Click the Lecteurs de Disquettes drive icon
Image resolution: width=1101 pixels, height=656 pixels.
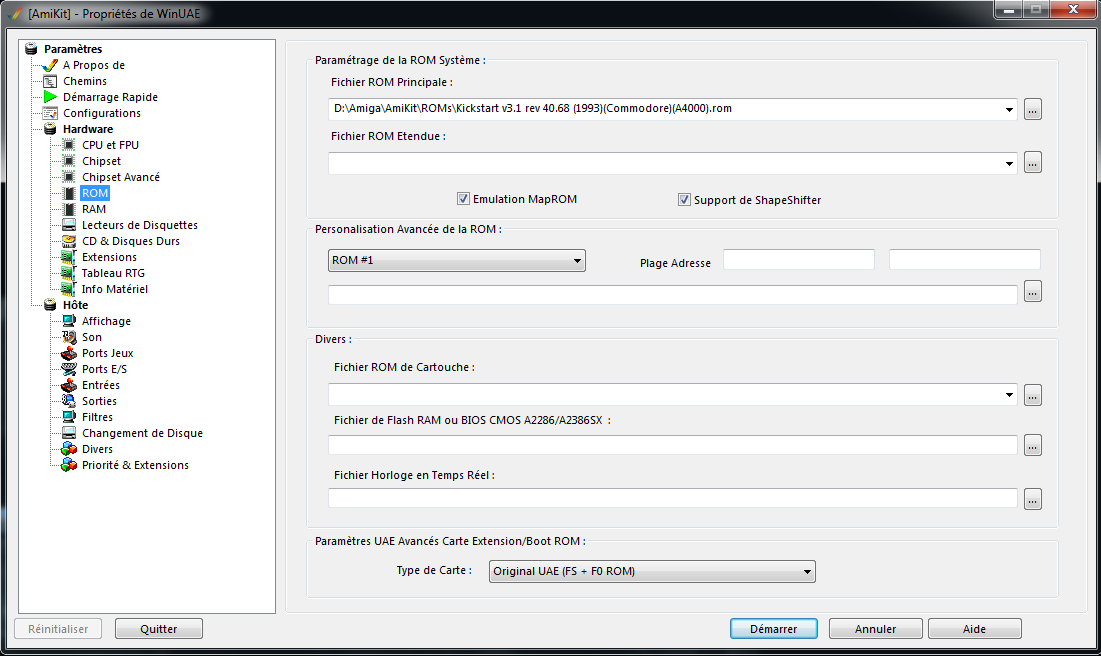coord(69,225)
